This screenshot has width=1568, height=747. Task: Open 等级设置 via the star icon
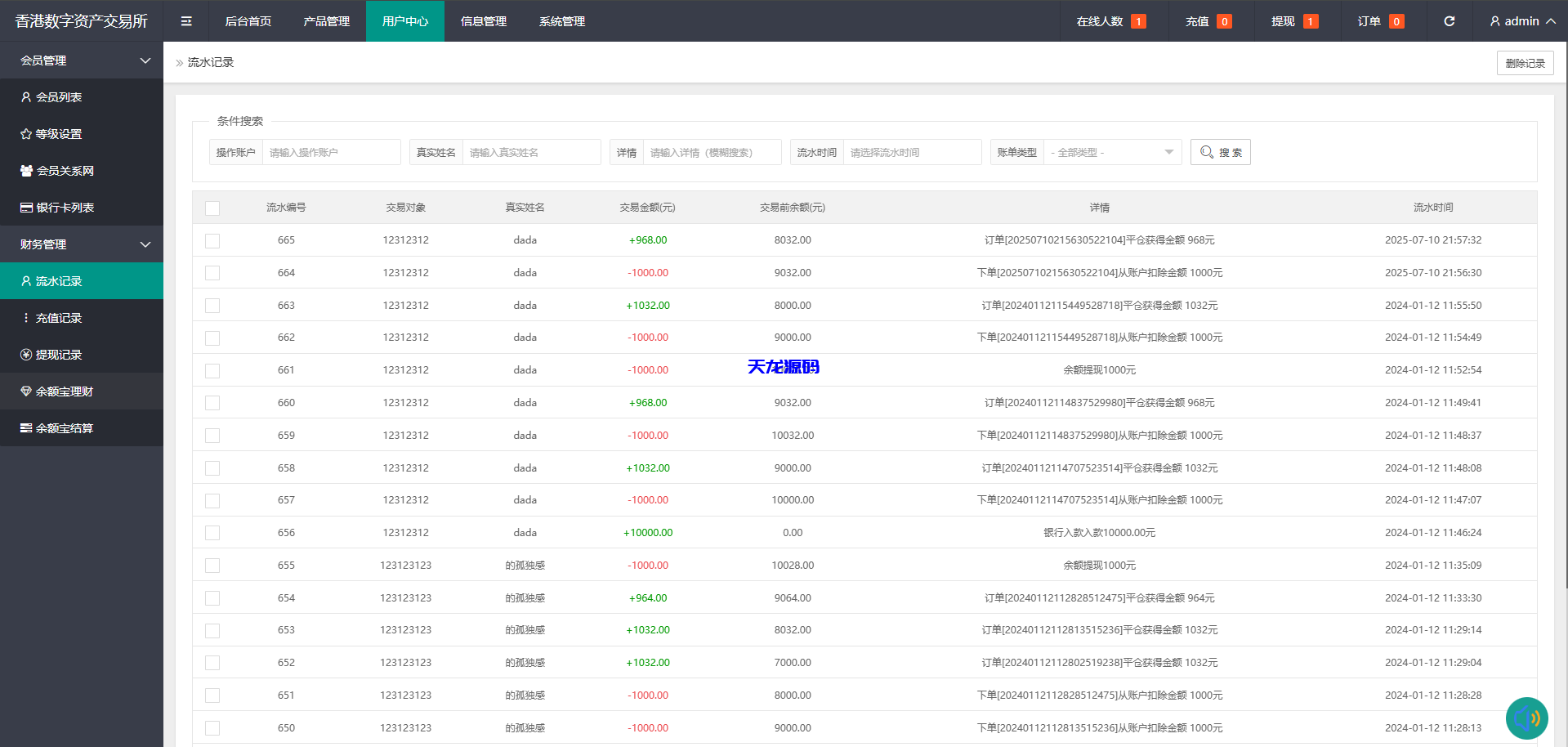(25, 133)
